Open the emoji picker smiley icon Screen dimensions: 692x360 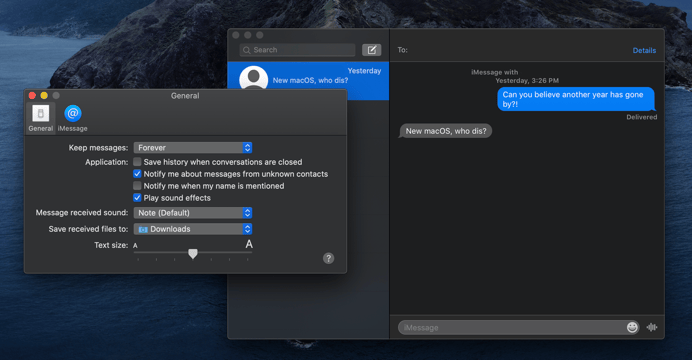point(632,327)
